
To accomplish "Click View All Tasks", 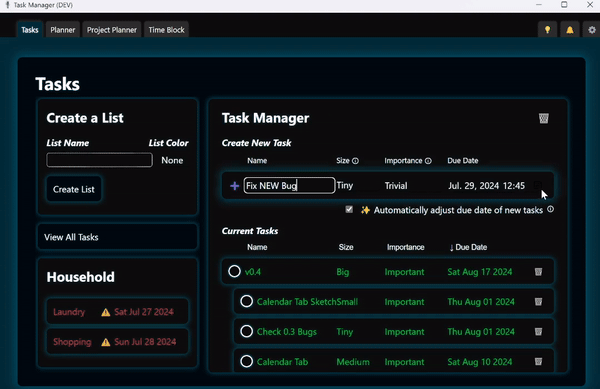I will (117, 237).
